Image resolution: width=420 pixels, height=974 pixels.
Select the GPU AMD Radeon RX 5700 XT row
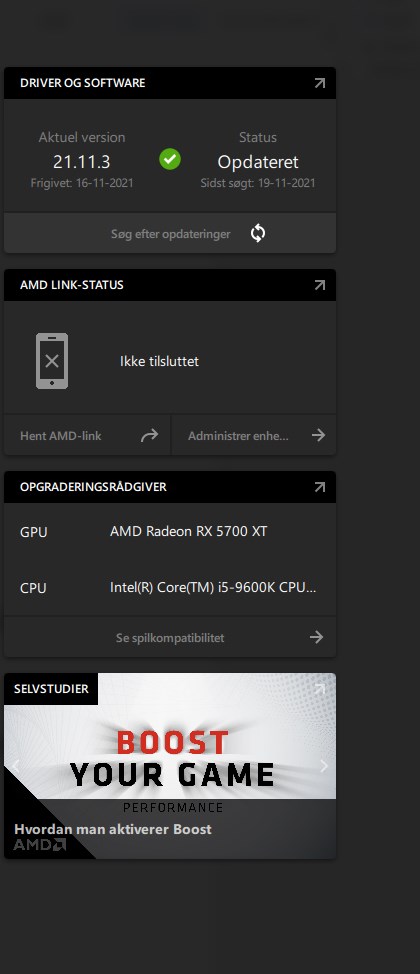(170, 532)
